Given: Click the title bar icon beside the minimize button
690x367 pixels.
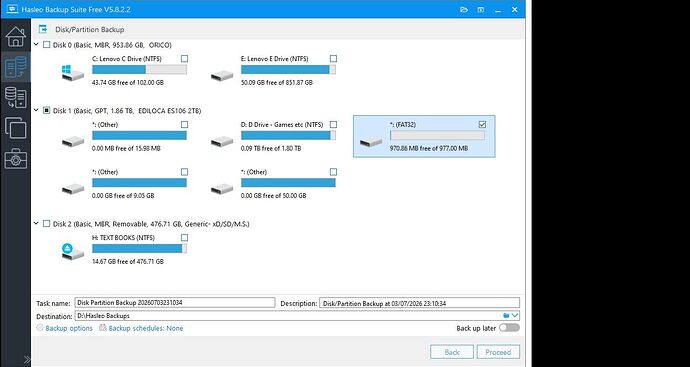Looking at the screenshot, I should [481, 9].
